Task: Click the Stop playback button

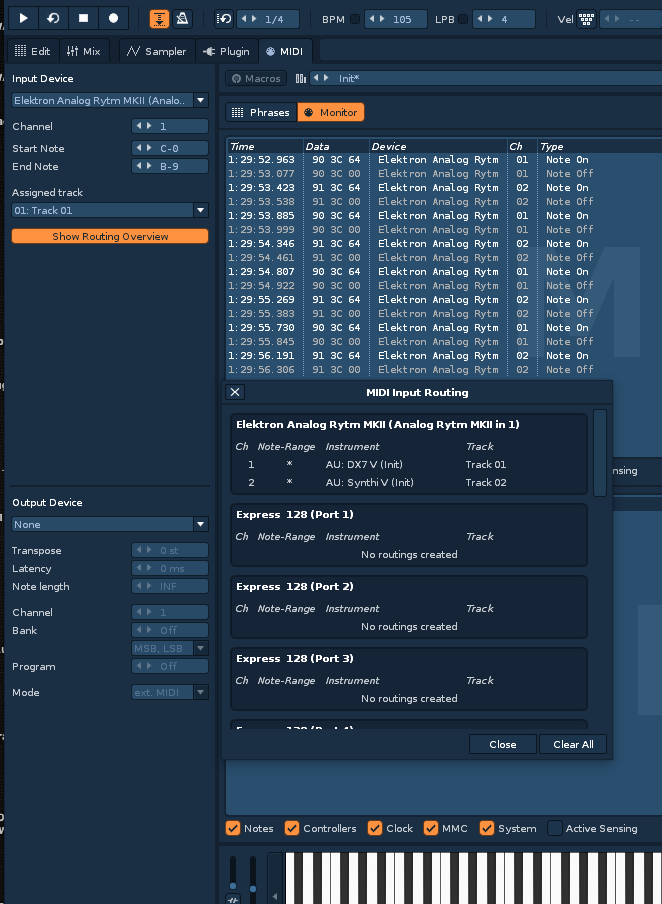Action: click(83, 18)
